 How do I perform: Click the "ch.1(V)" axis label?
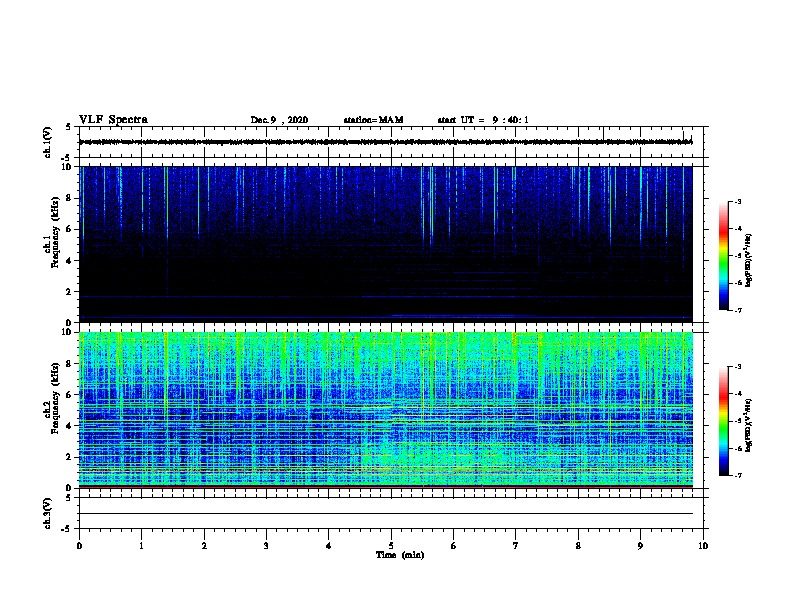tap(47, 142)
